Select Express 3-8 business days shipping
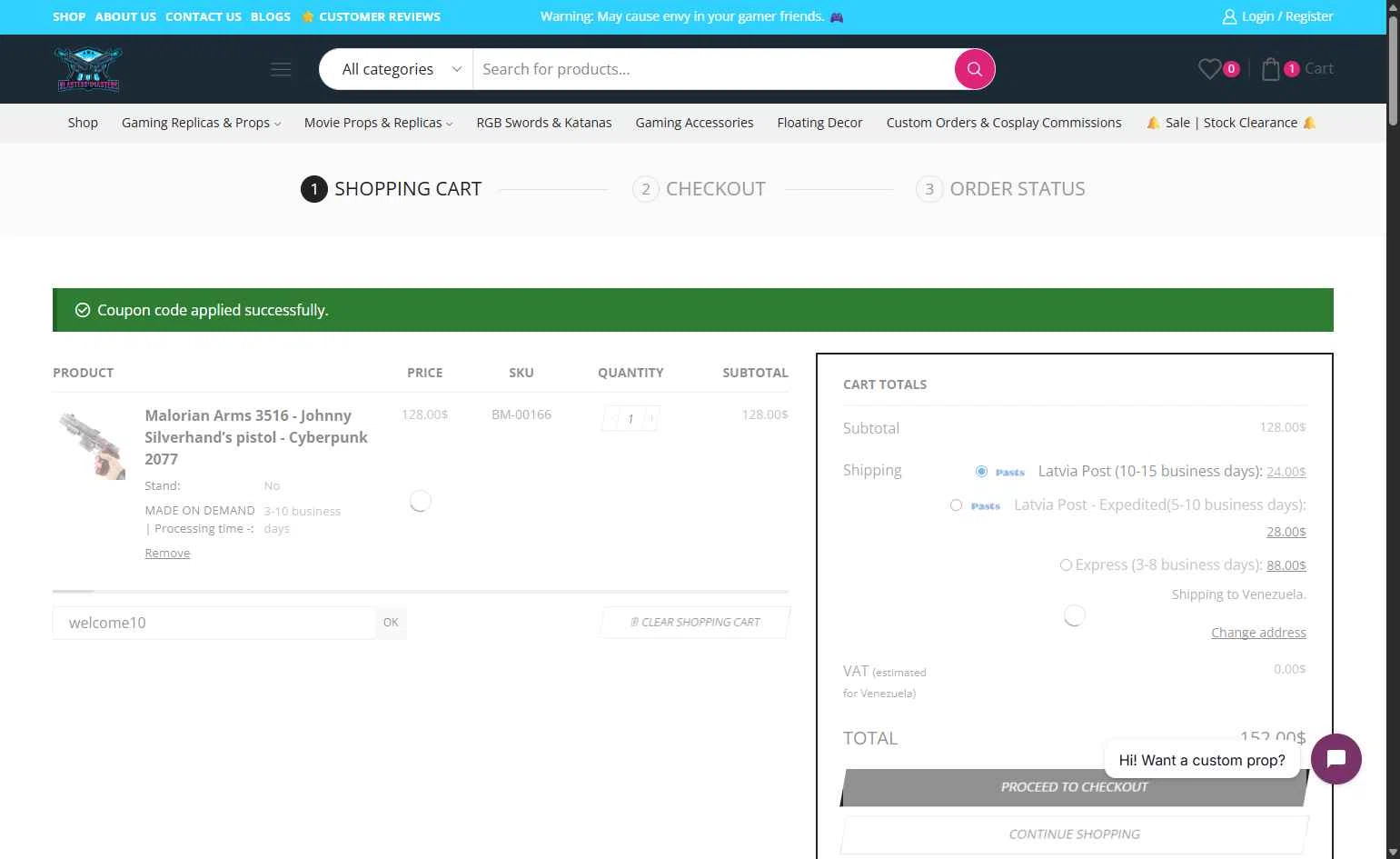This screenshot has width=1400, height=859. coord(1066,564)
